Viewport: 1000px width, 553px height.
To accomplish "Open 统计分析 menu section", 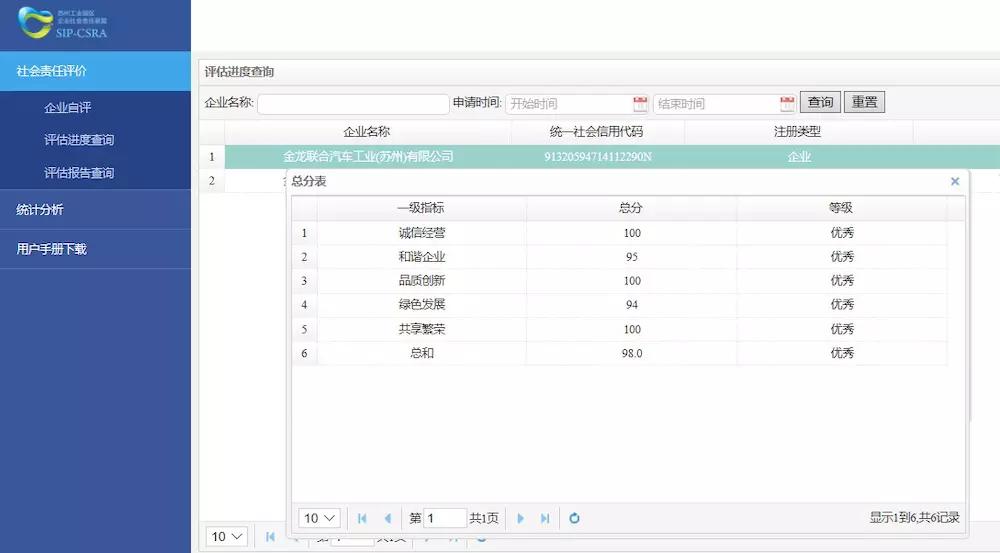I will (x=95, y=209).
